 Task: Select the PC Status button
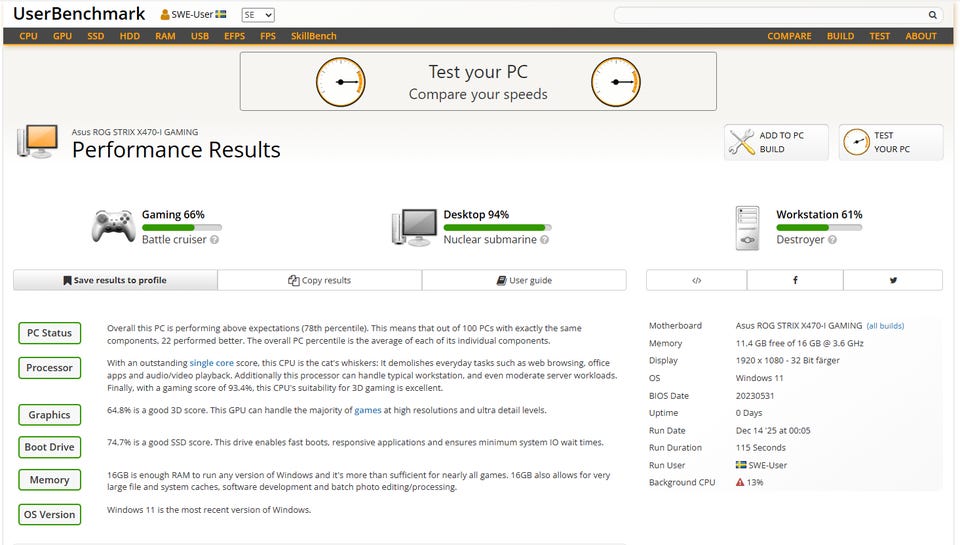50,333
